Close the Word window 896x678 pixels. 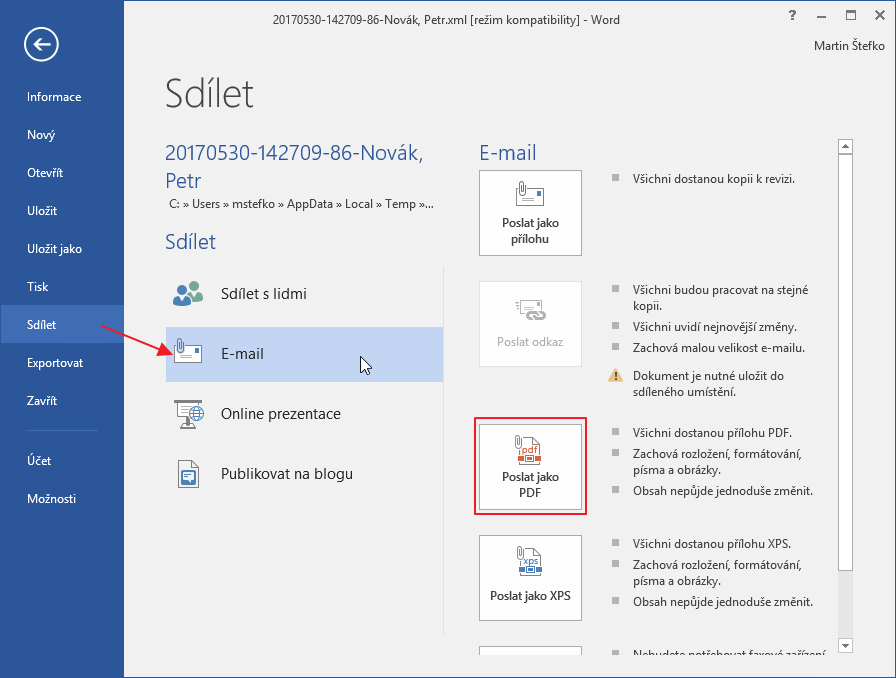(x=880, y=15)
